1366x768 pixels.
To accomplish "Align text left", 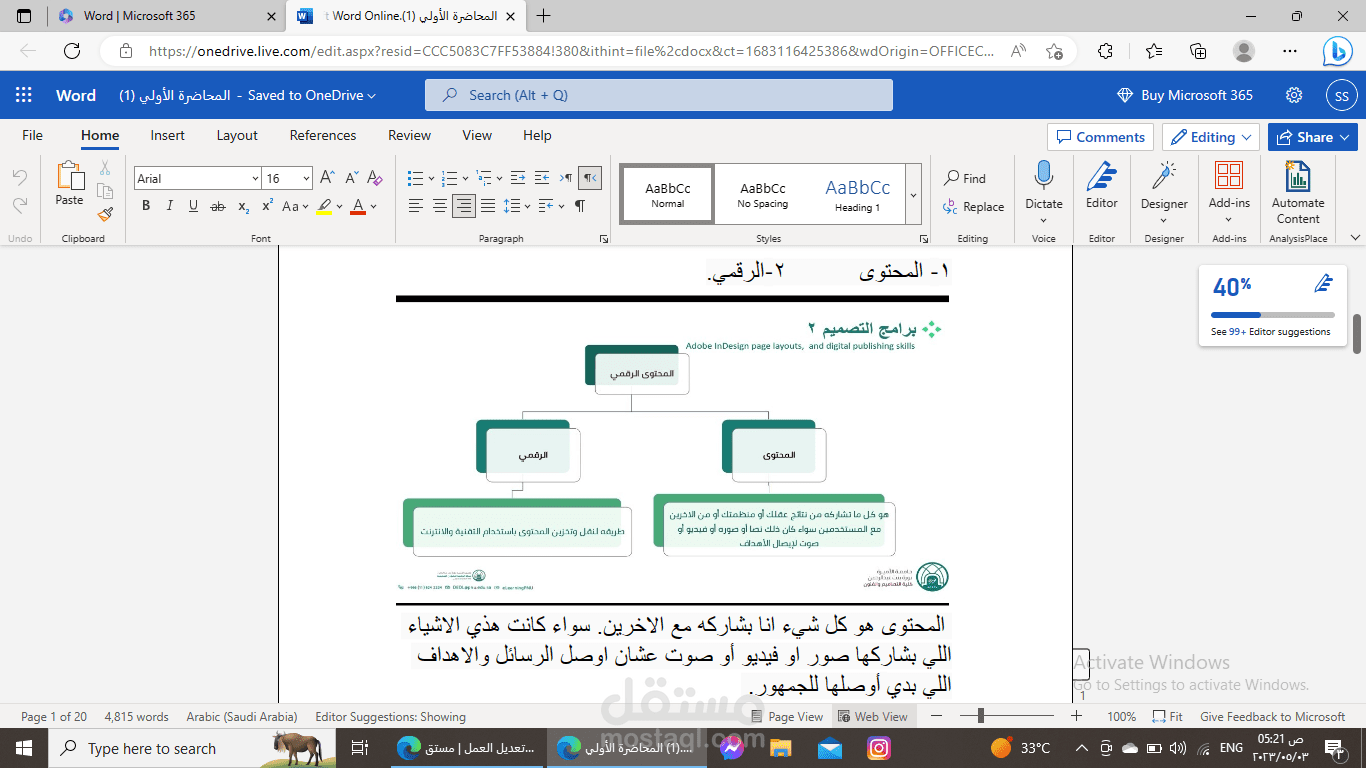I will click(x=416, y=206).
